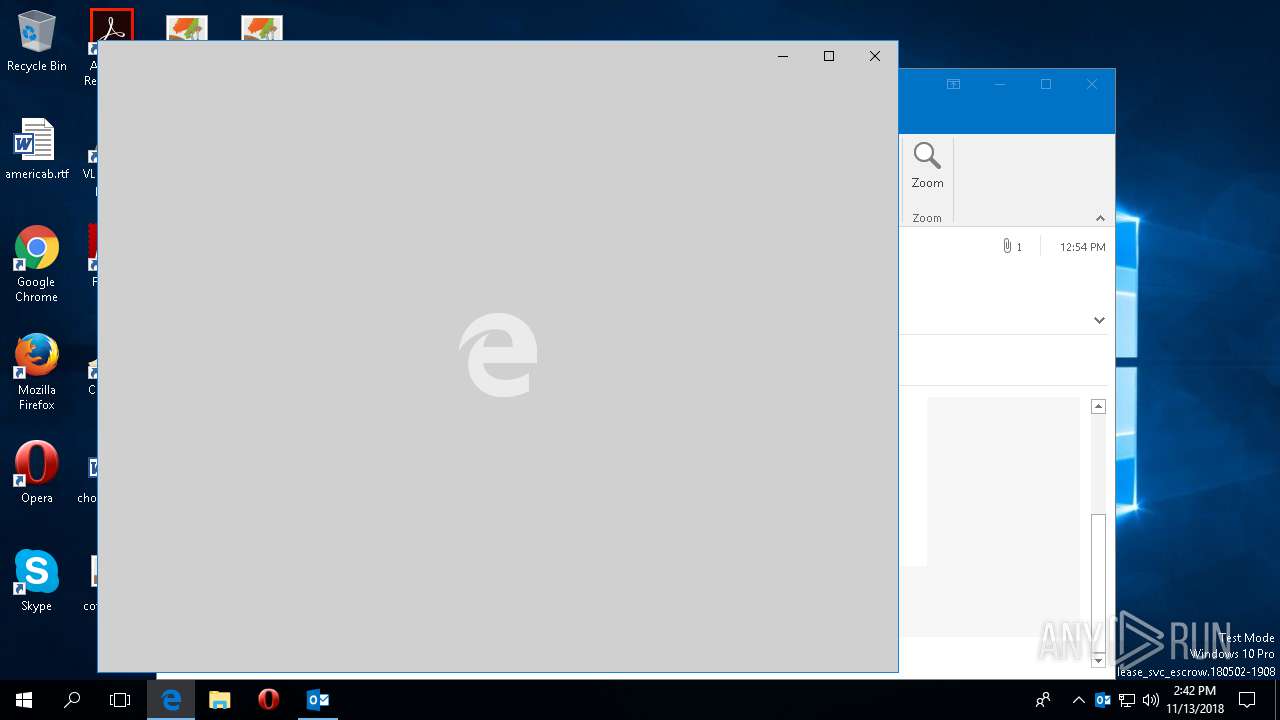The height and width of the screenshot is (720, 1280).
Task: Click the attachment paperclip icon in Outlook message
Action: (x=1007, y=246)
